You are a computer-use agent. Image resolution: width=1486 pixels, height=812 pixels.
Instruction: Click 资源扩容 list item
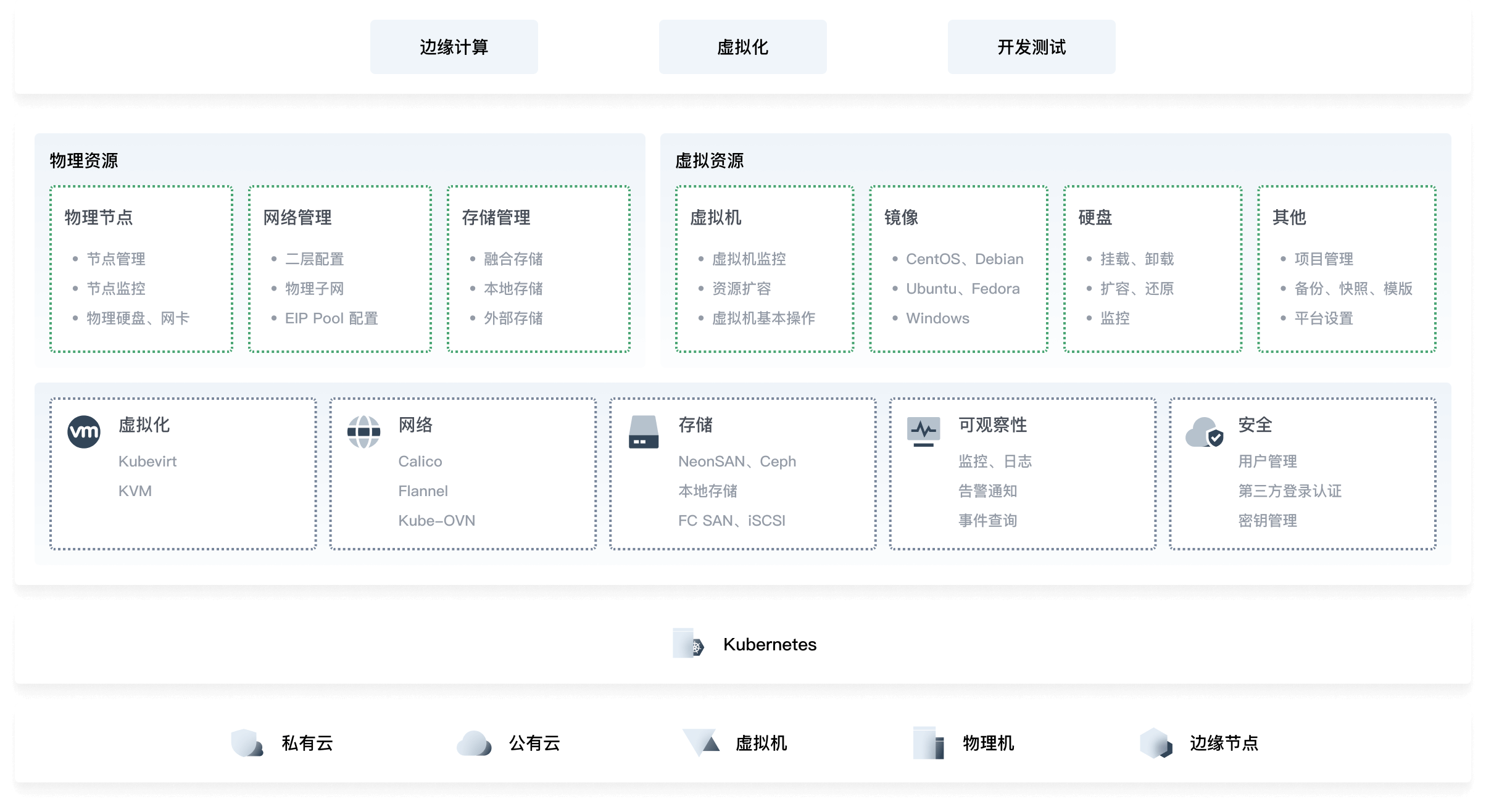pos(742,289)
